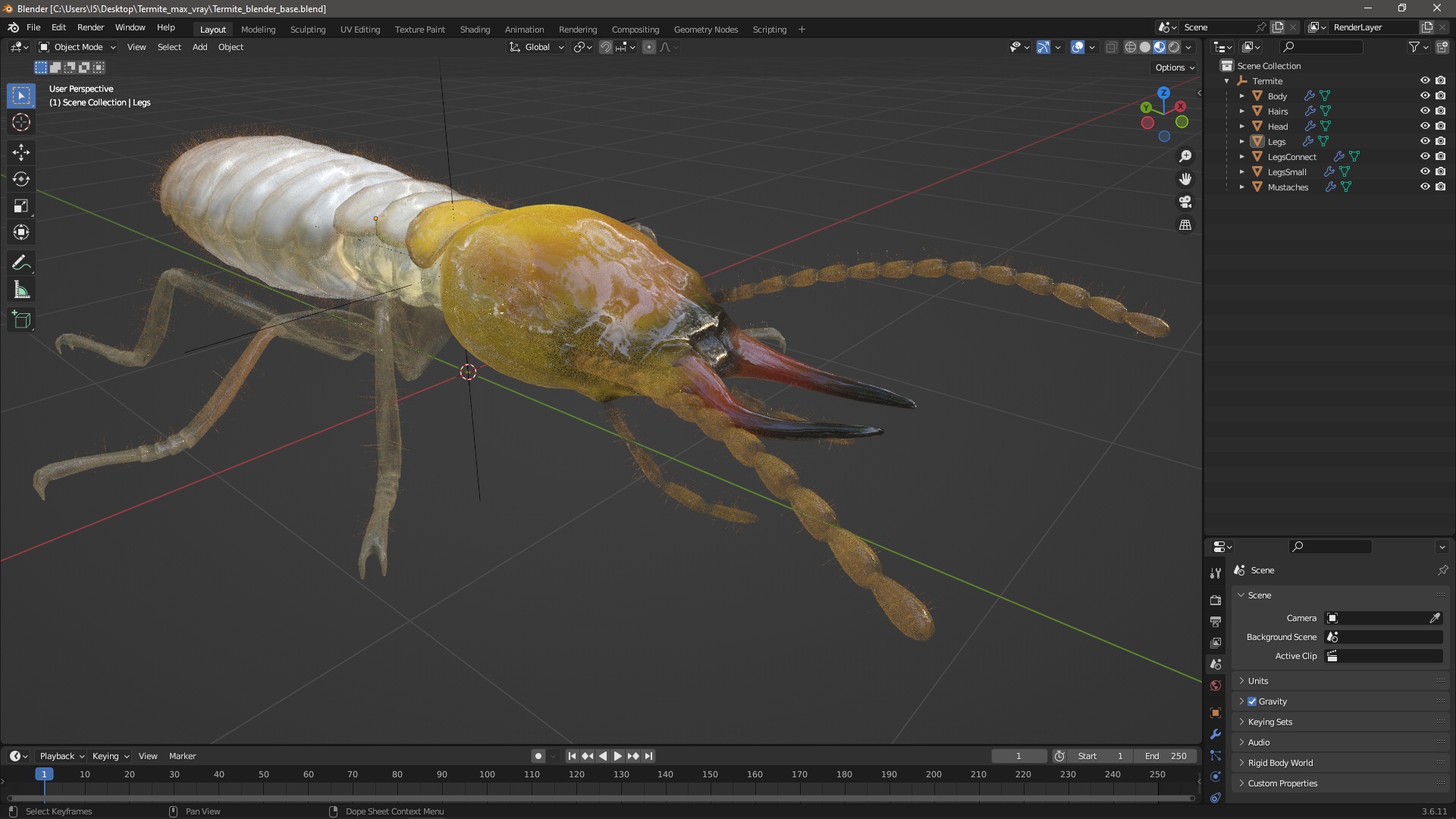1456x819 pixels.
Task: Toggle the Gravity checkbox
Action: 1252,701
